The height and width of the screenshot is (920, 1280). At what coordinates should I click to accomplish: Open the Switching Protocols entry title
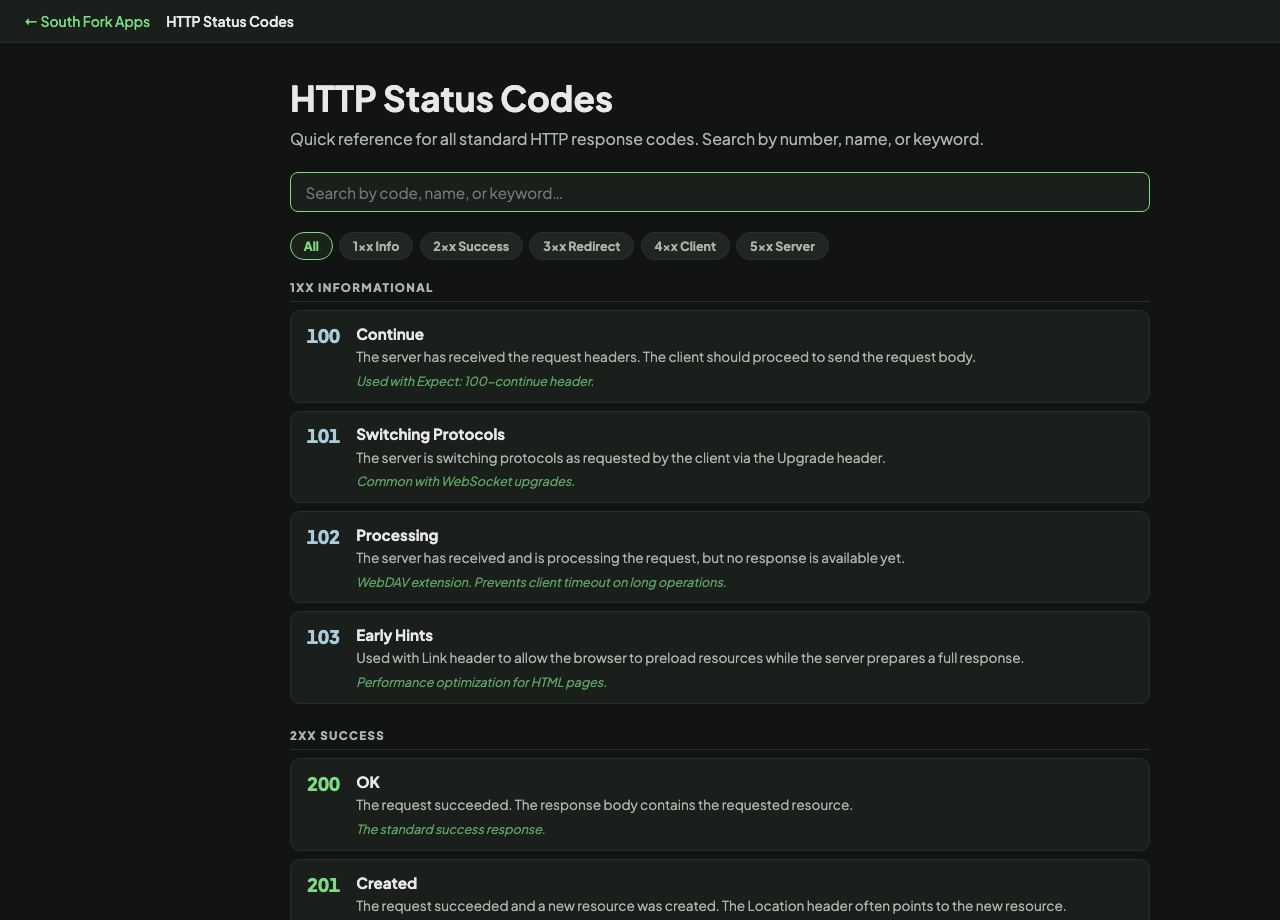[430, 434]
